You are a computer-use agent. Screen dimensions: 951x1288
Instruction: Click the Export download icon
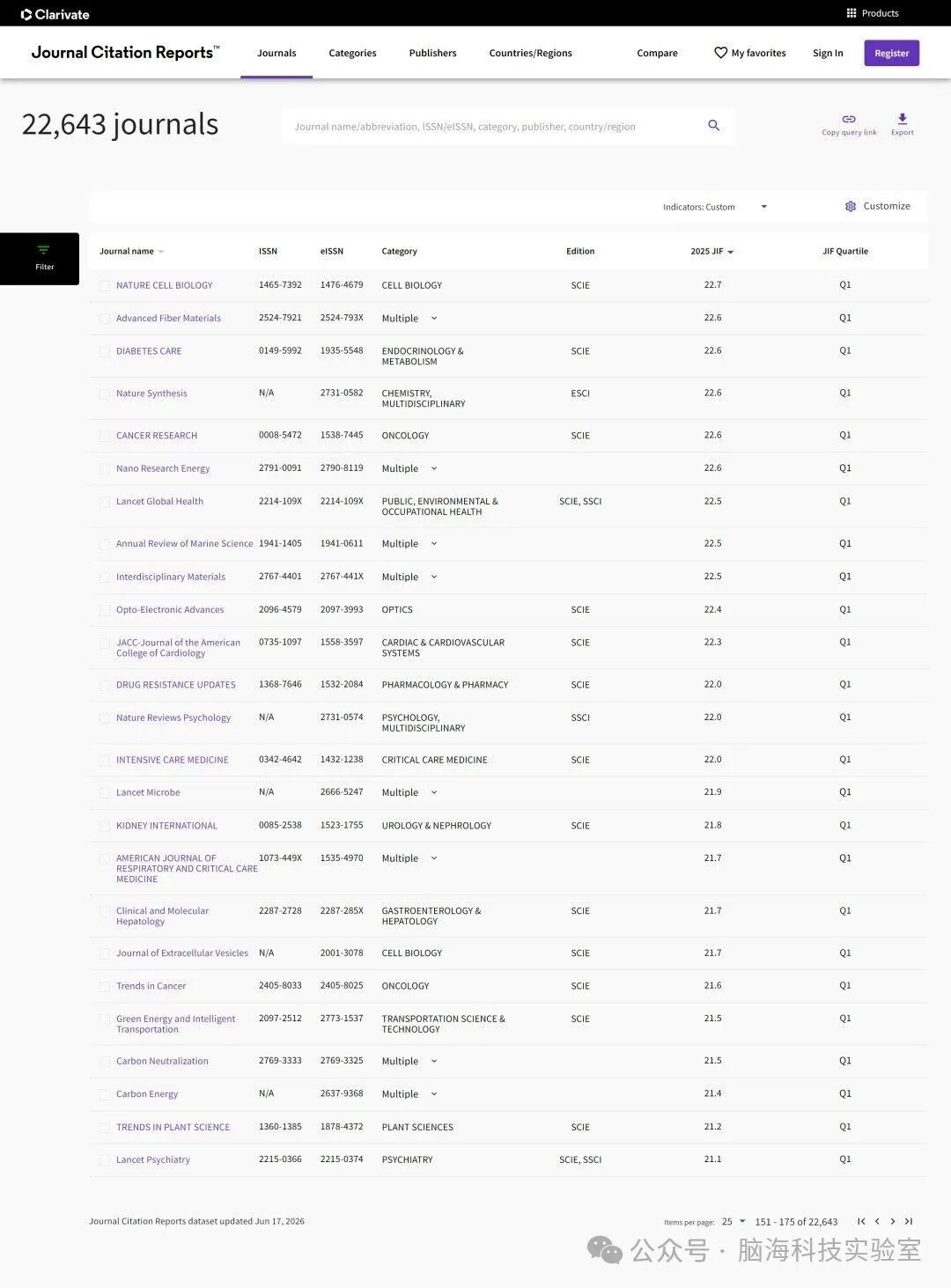point(903,119)
